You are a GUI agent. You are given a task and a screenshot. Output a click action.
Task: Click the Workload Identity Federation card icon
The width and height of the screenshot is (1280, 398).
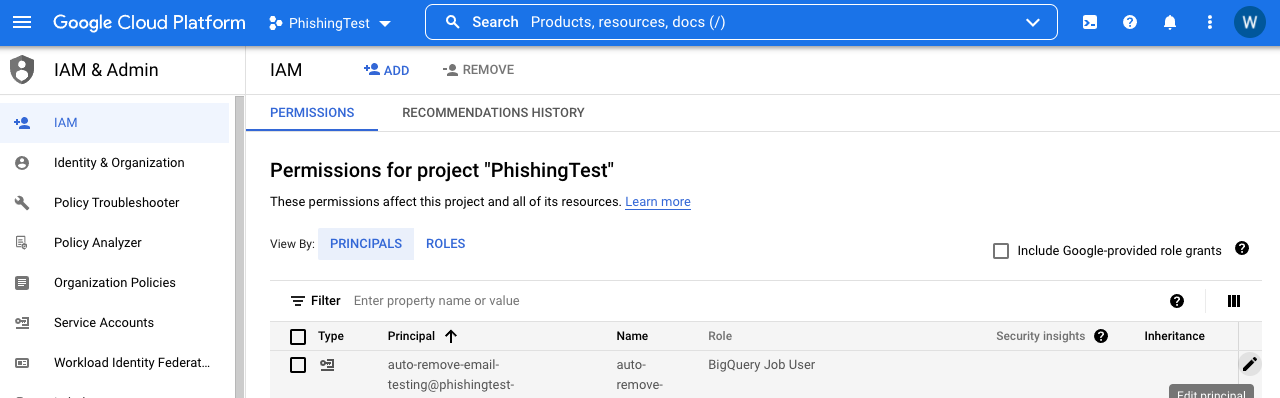[x=22, y=363]
